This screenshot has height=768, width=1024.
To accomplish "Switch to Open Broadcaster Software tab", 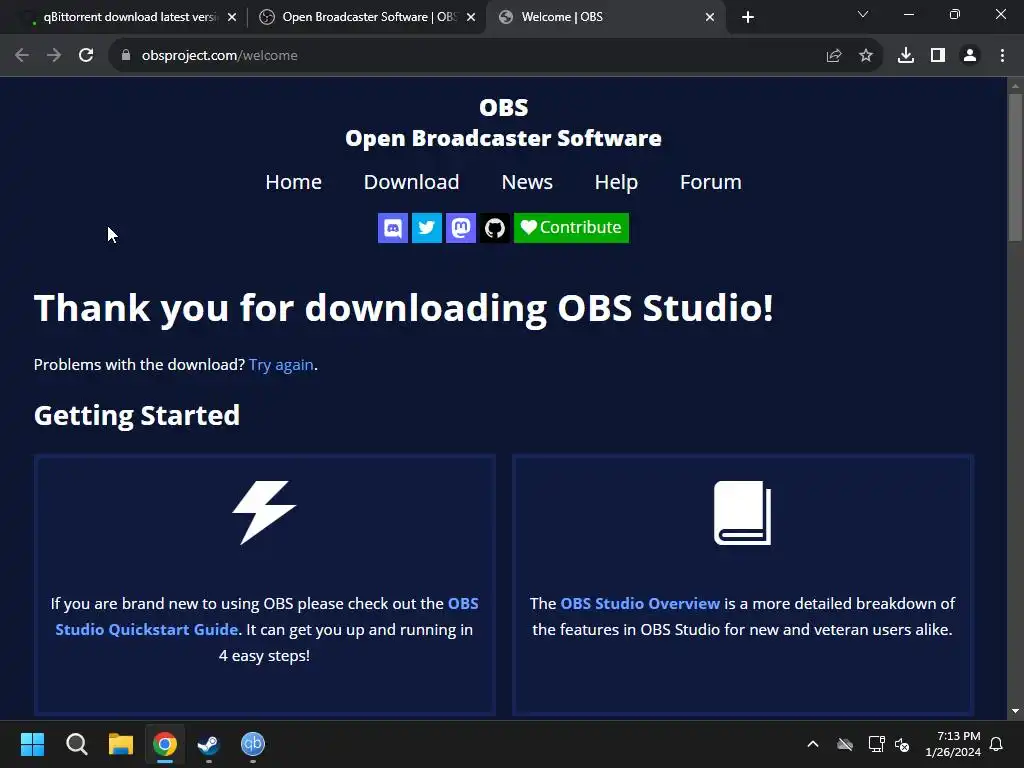I will 369,17.
